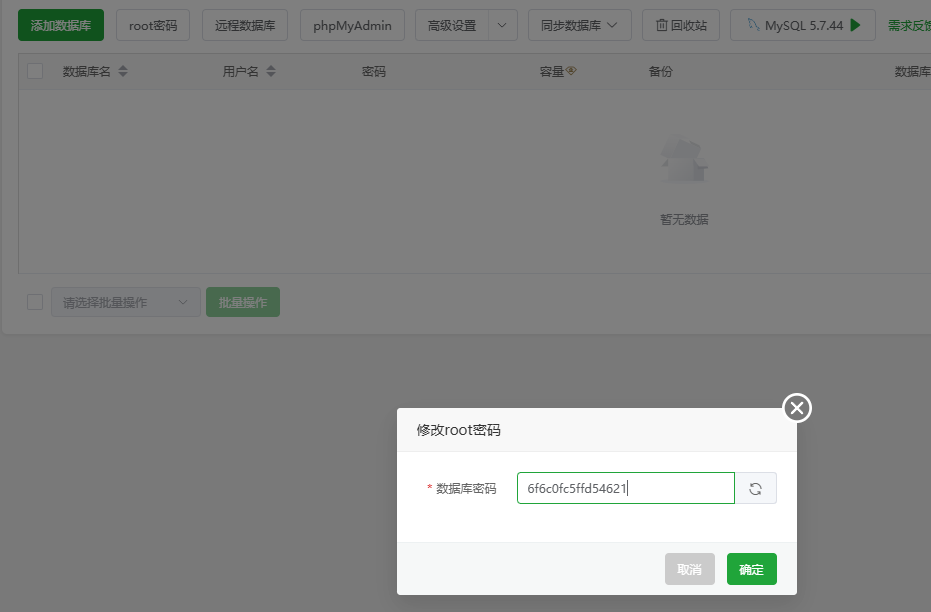The width and height of the screenshot is (931, 612).
Task: Click the 批量操作 button
Action: tap(242, 301)
